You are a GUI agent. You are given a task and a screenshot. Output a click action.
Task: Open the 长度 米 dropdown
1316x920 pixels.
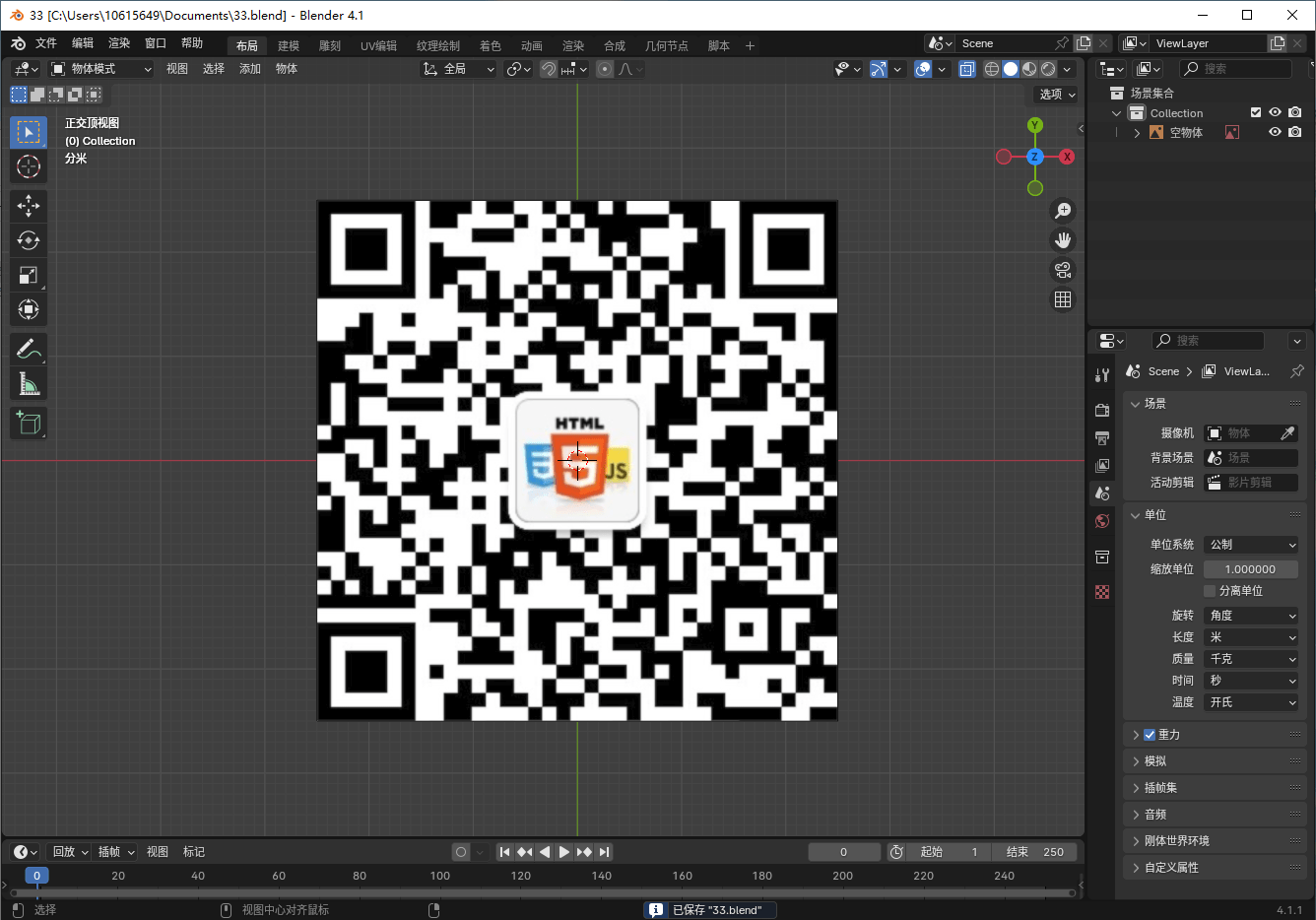pos(1251,637)
